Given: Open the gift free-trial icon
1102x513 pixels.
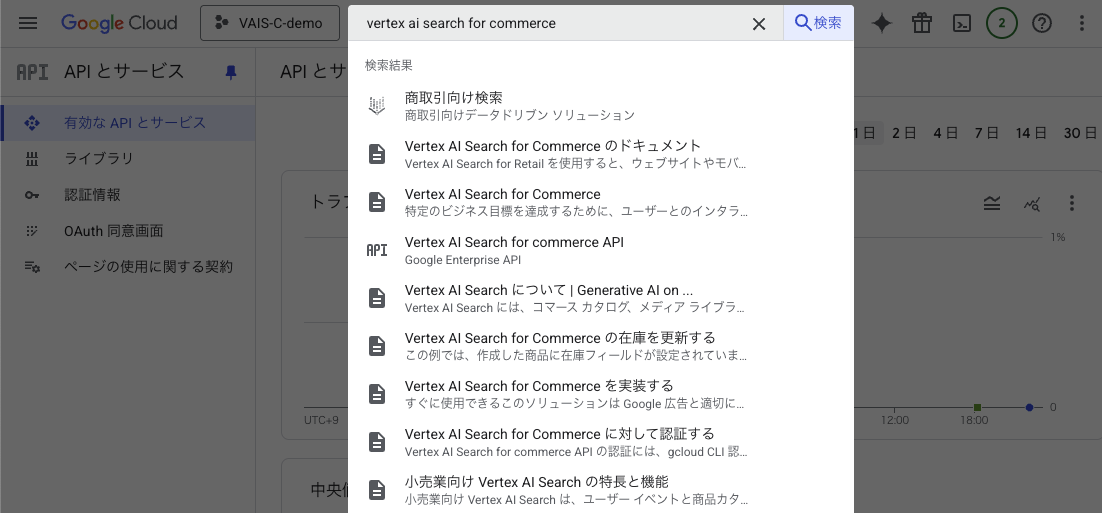Looking at the screenshot, I should (x=921, y=23).
